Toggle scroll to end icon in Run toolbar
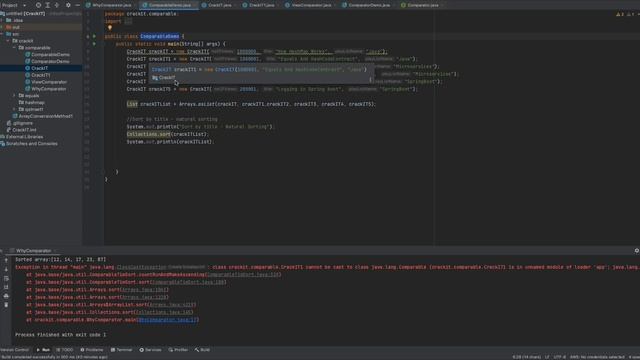 [x=6, y=287]
